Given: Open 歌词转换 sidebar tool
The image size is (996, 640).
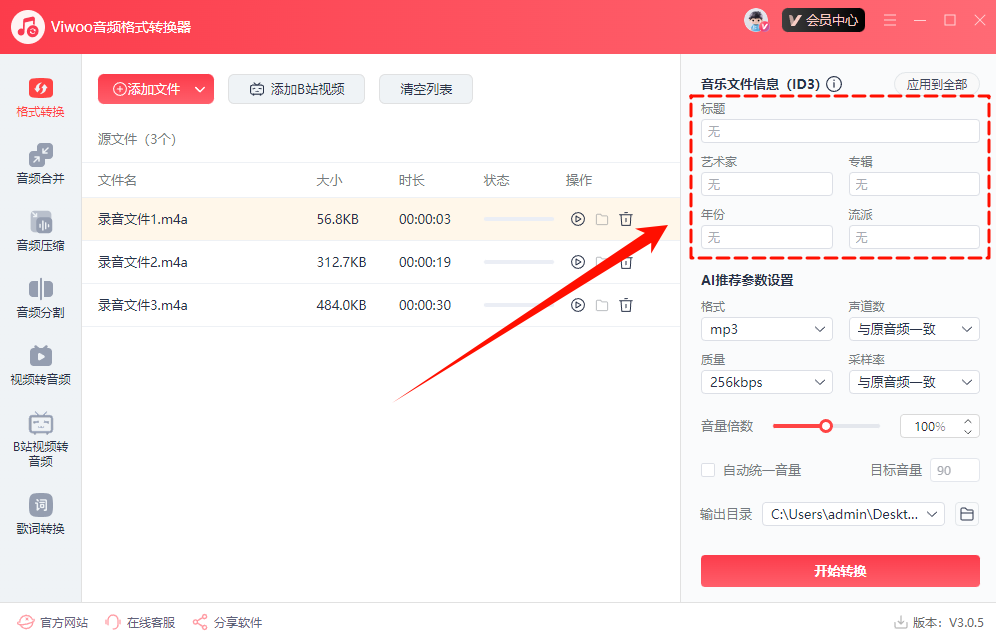Looking at the screenshot, I should tap(41, 515).
